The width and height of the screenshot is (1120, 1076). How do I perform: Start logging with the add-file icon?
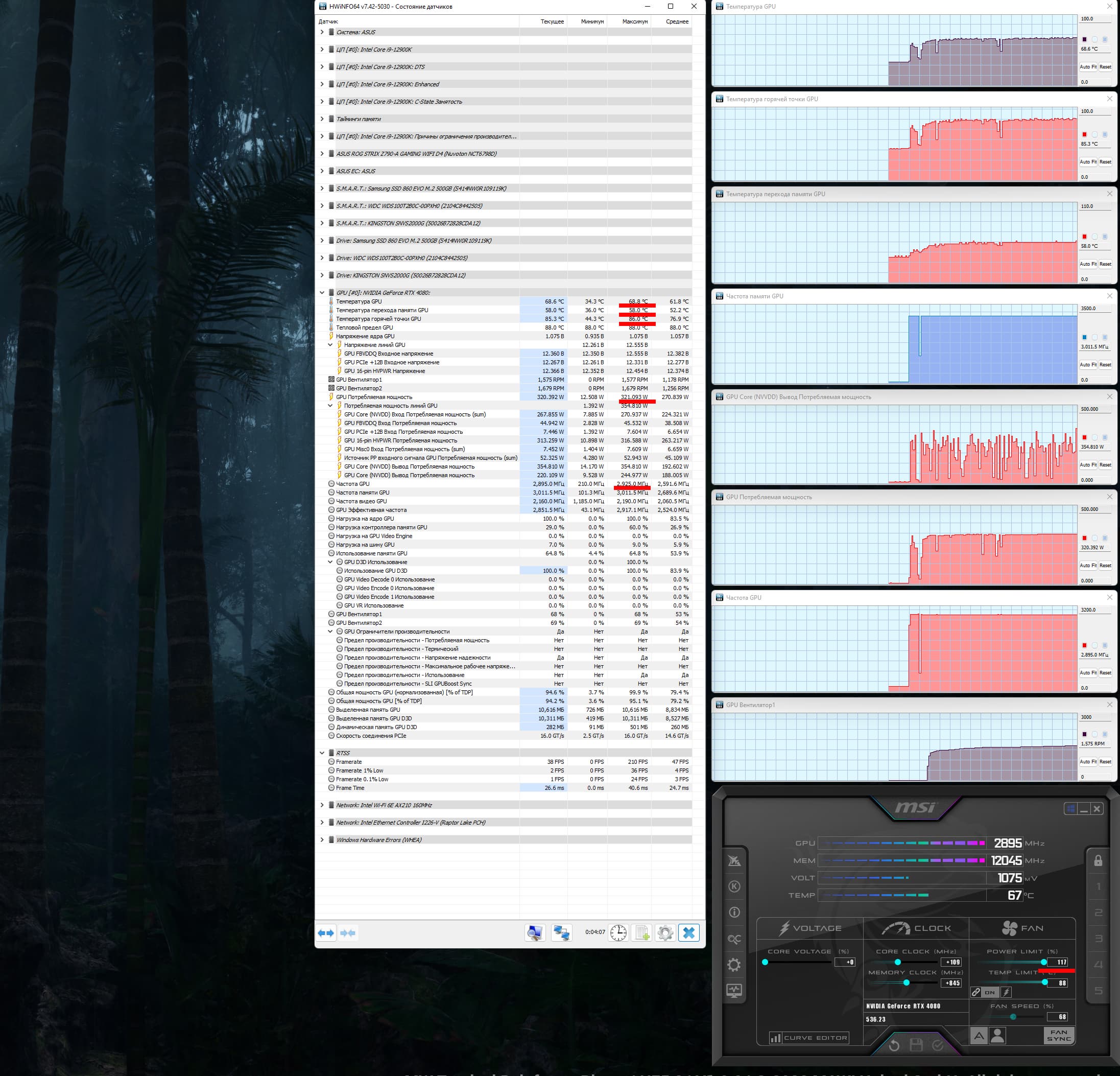click(641, 932)
